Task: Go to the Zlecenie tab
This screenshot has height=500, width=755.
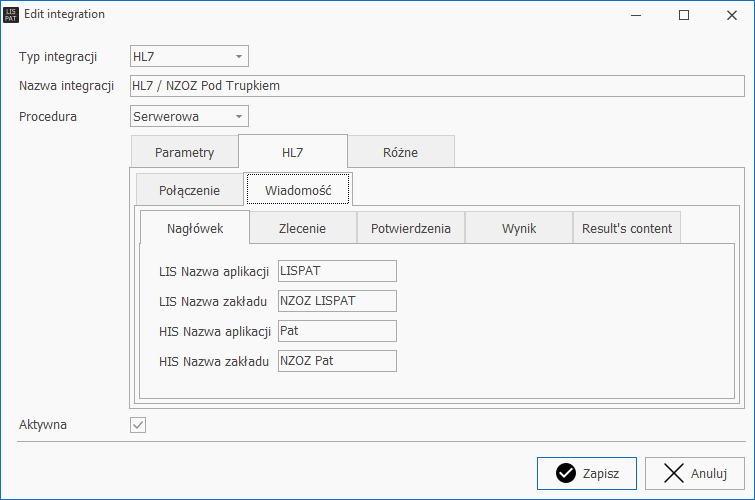Action: (x=302, y=228)
